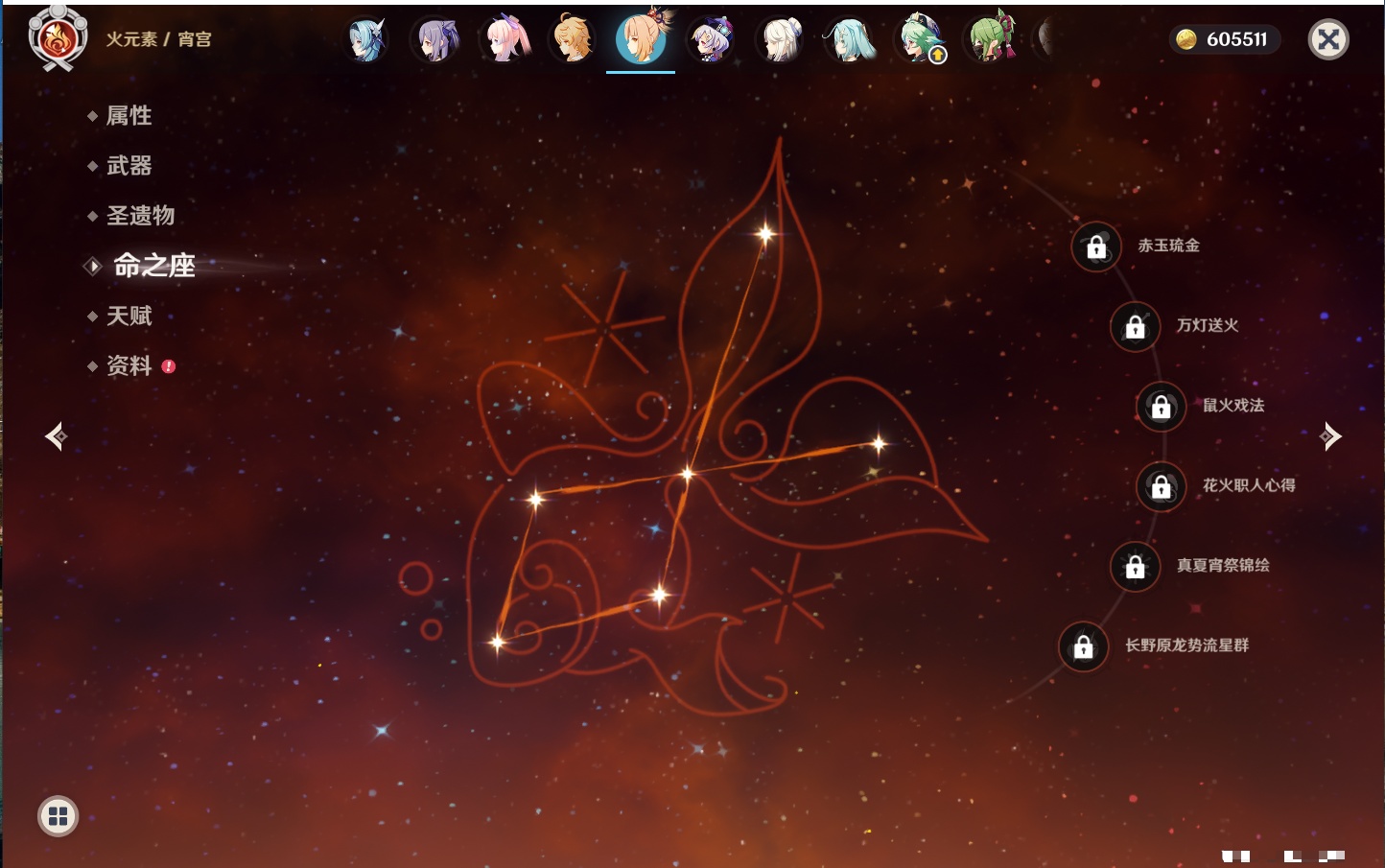Open the 圣遗物 artifacts page
This screenshot has height=868, width=1385.
click(140, 216)
